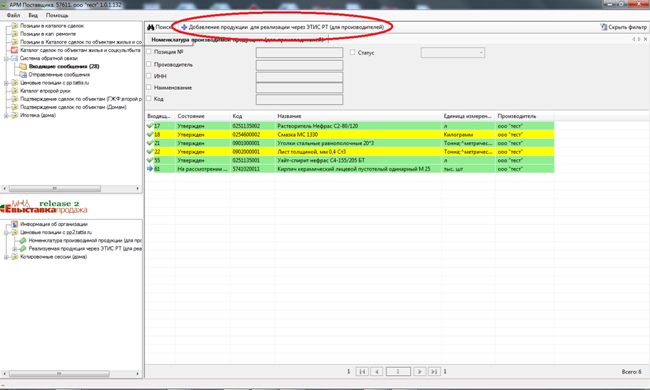650x390 pixels.
Task: Click envelope icon of 'Система обратной связи'
Action: (x=15, y=58)
